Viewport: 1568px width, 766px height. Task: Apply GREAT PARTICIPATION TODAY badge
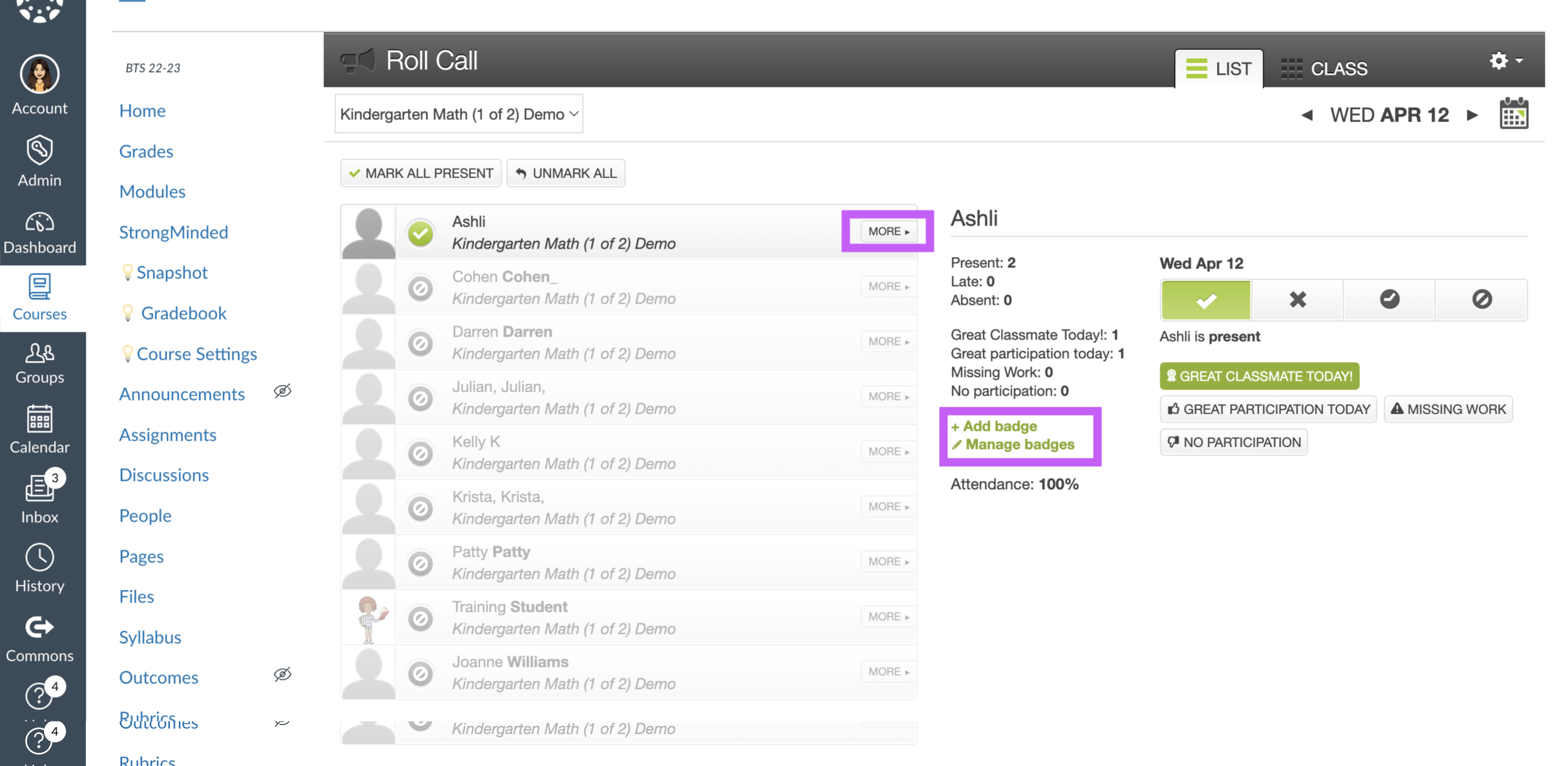click(x=1268, y=408)
